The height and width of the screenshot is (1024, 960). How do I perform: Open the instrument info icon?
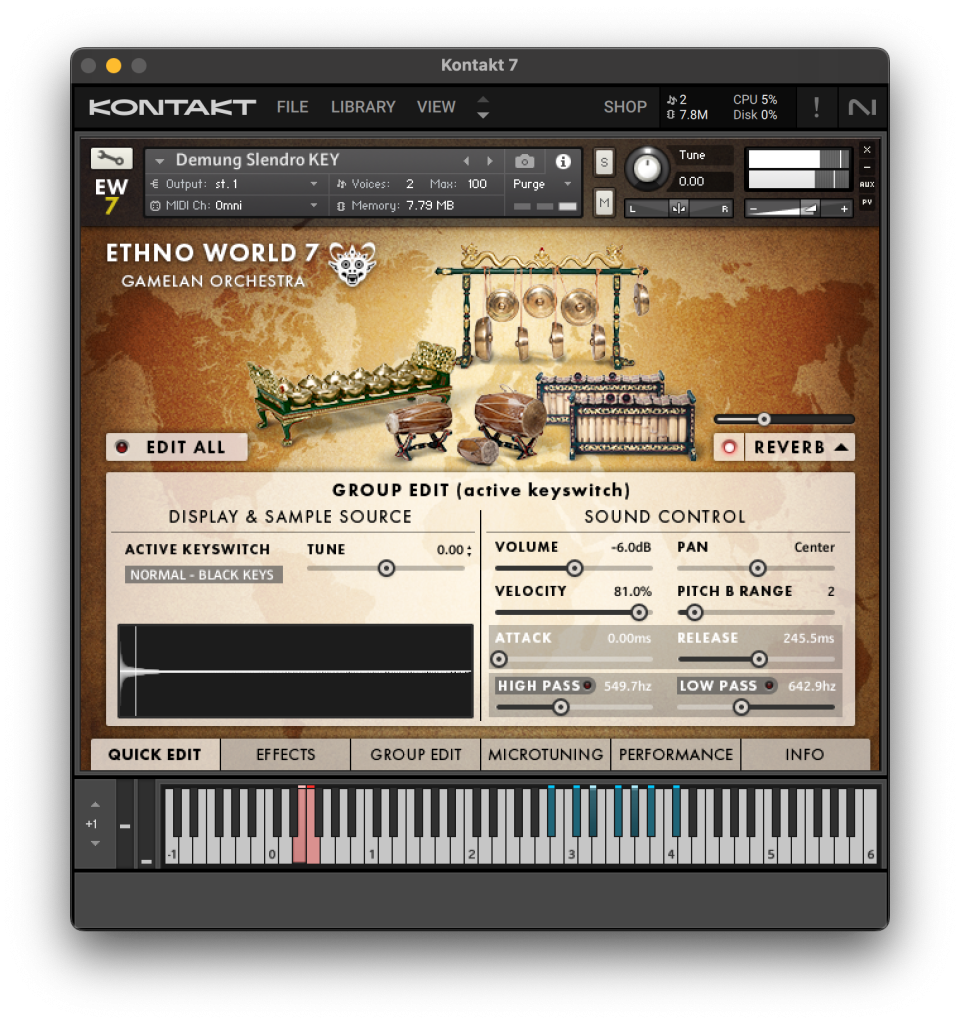pos(563,161)
